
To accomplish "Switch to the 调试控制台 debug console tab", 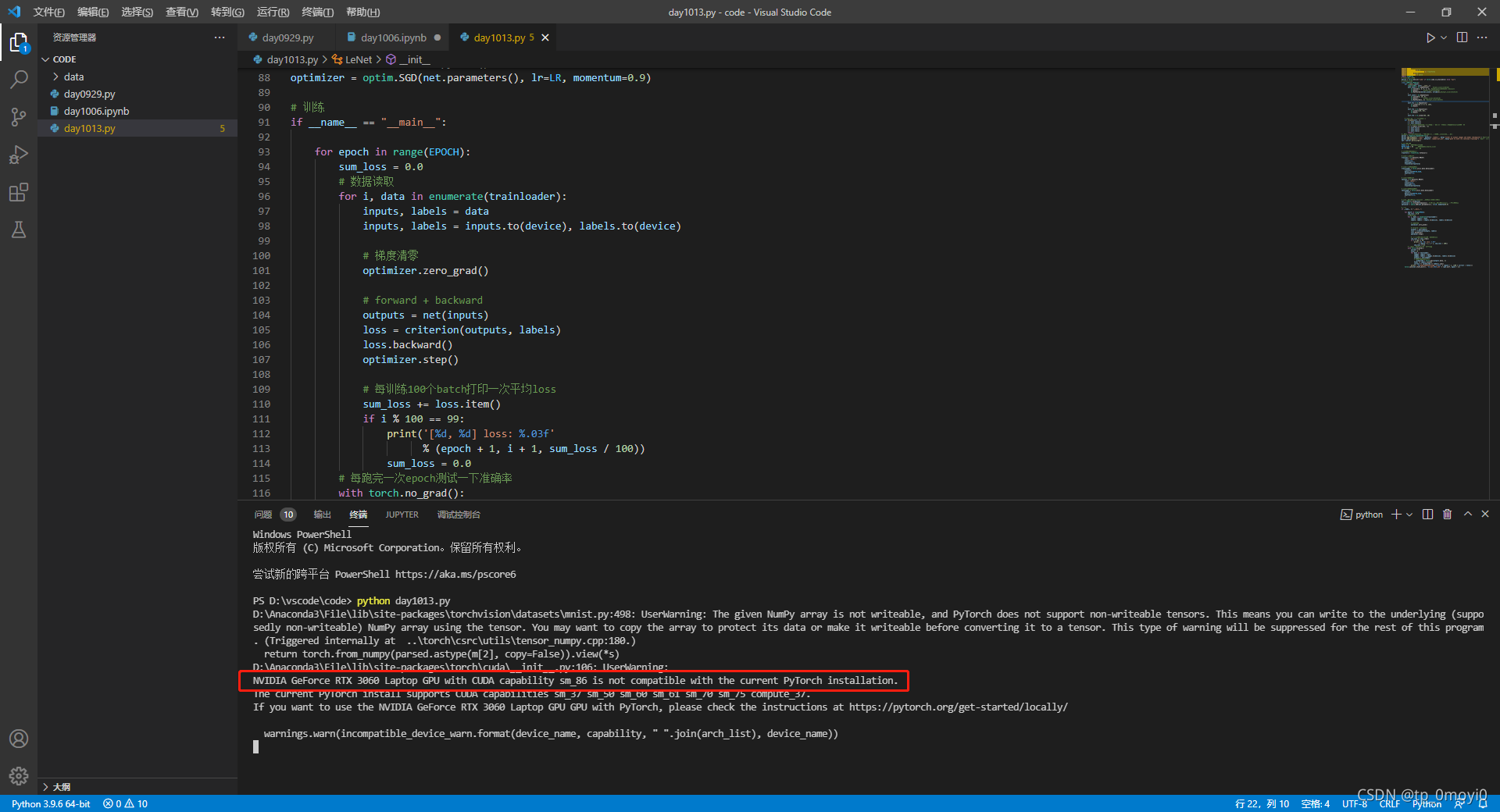I will 459,515.
